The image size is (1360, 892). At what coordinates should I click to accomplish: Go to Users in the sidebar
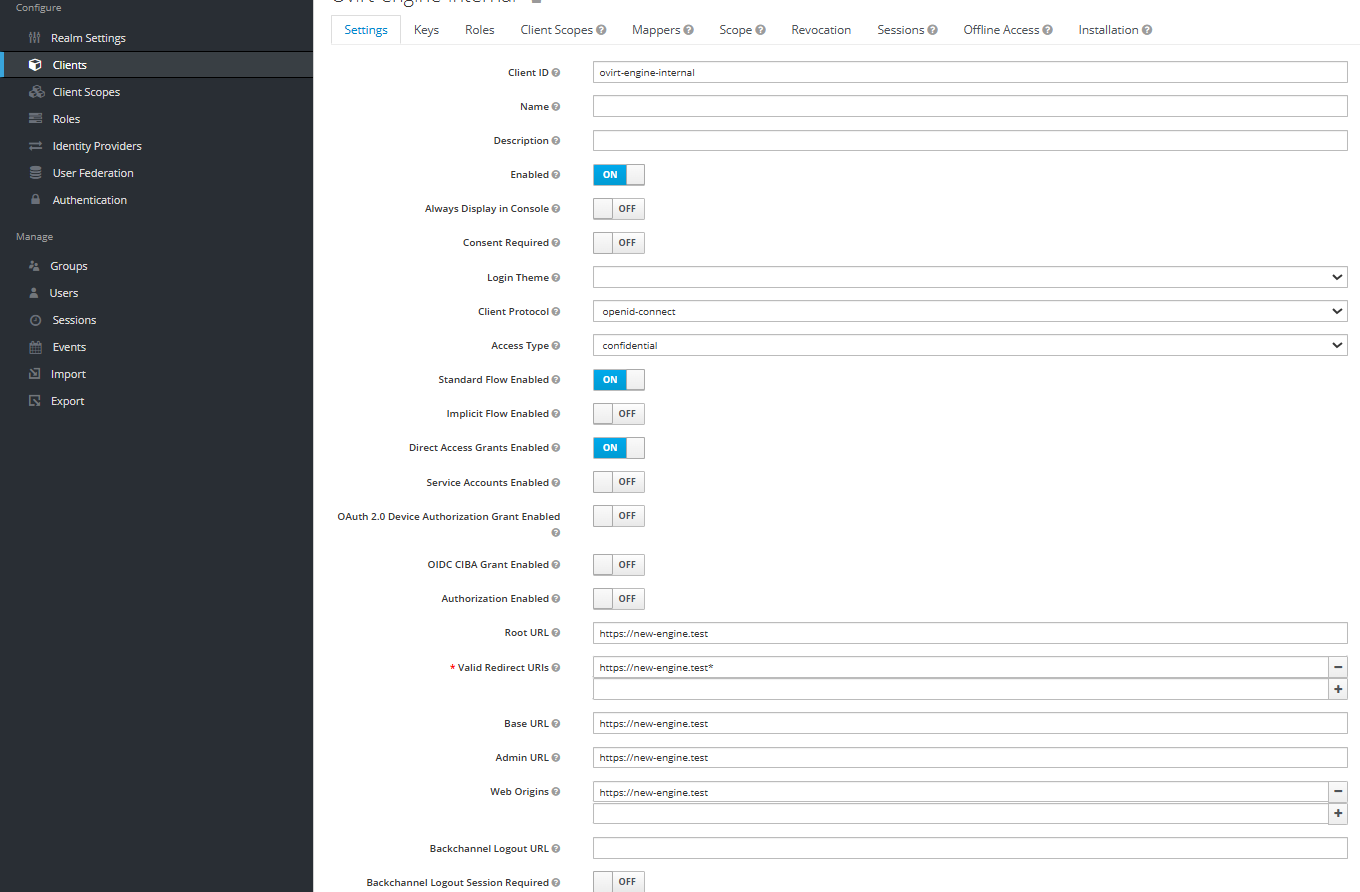pos(64,293)
